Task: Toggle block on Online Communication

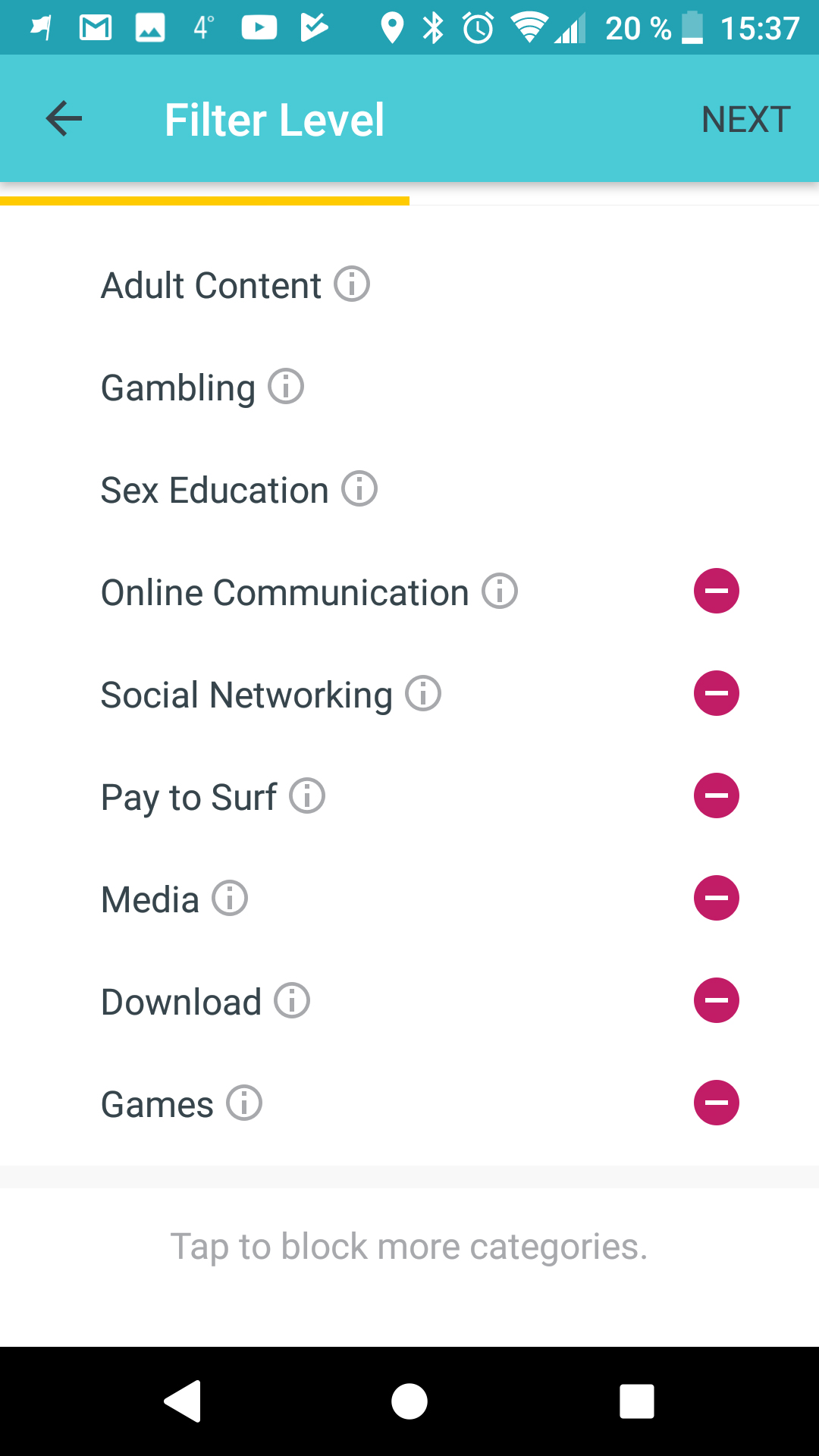Action: point(717,591)
